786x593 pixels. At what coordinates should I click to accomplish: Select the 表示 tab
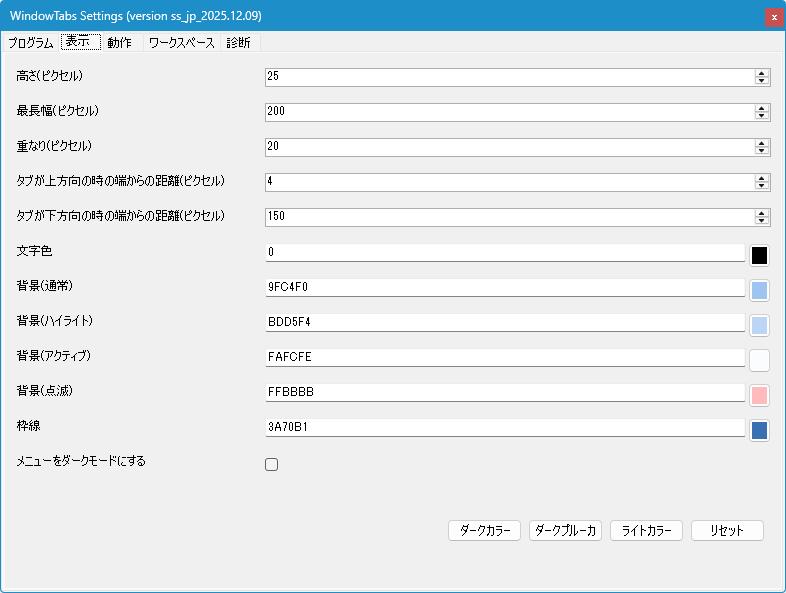pos(80,42)
